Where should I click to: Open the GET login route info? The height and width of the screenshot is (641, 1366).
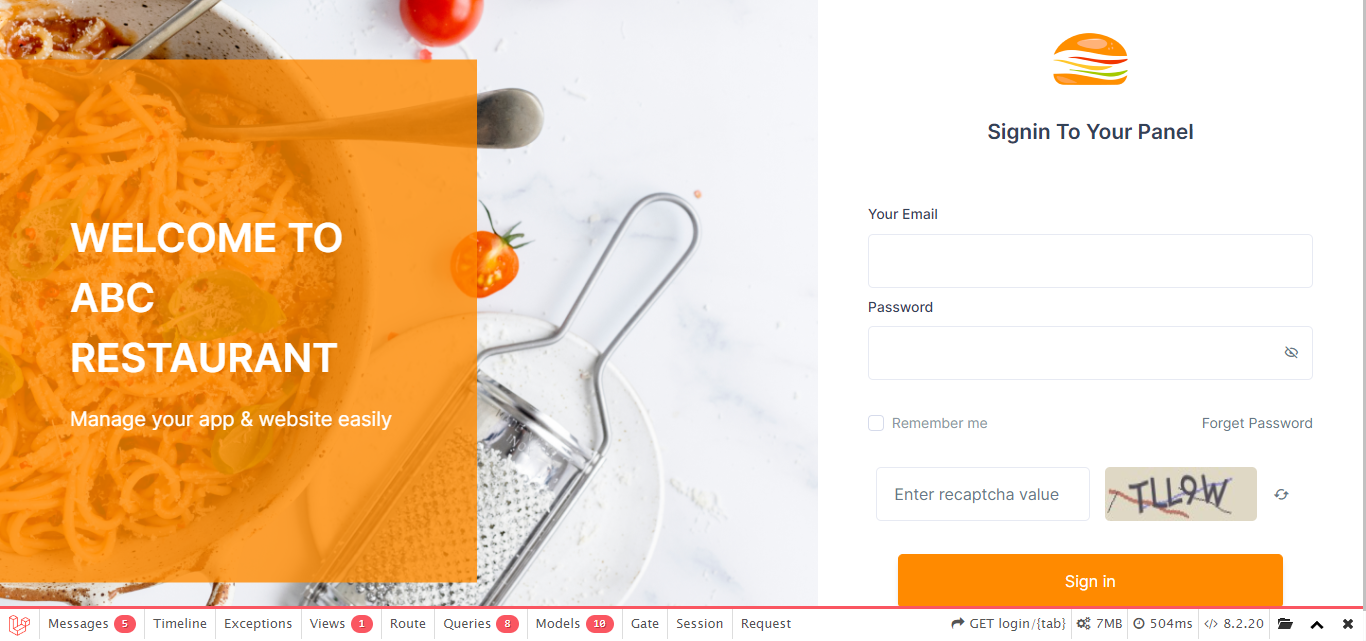point(1008,624)
